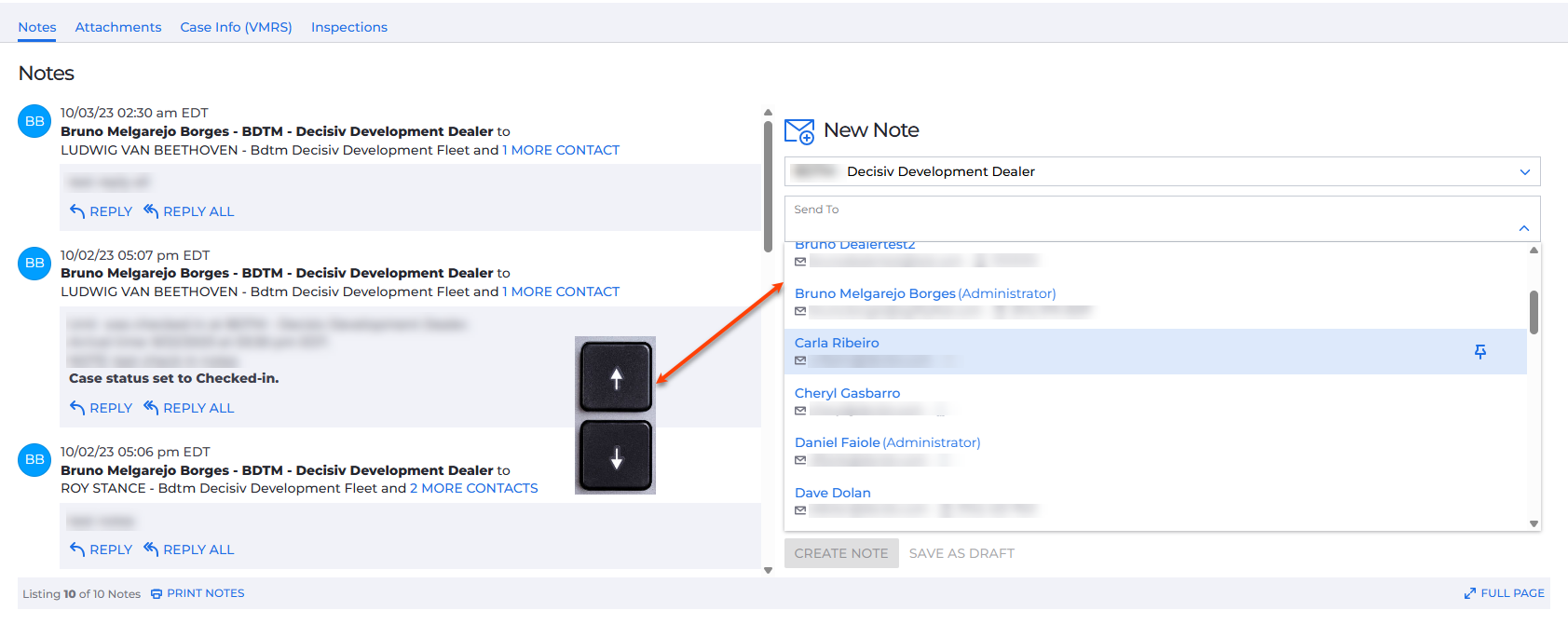Viewport: 1568px width, 624px height.
Task: Select Dave Dolan from the list
Action: pyautogui.click(x=833, y=493)
